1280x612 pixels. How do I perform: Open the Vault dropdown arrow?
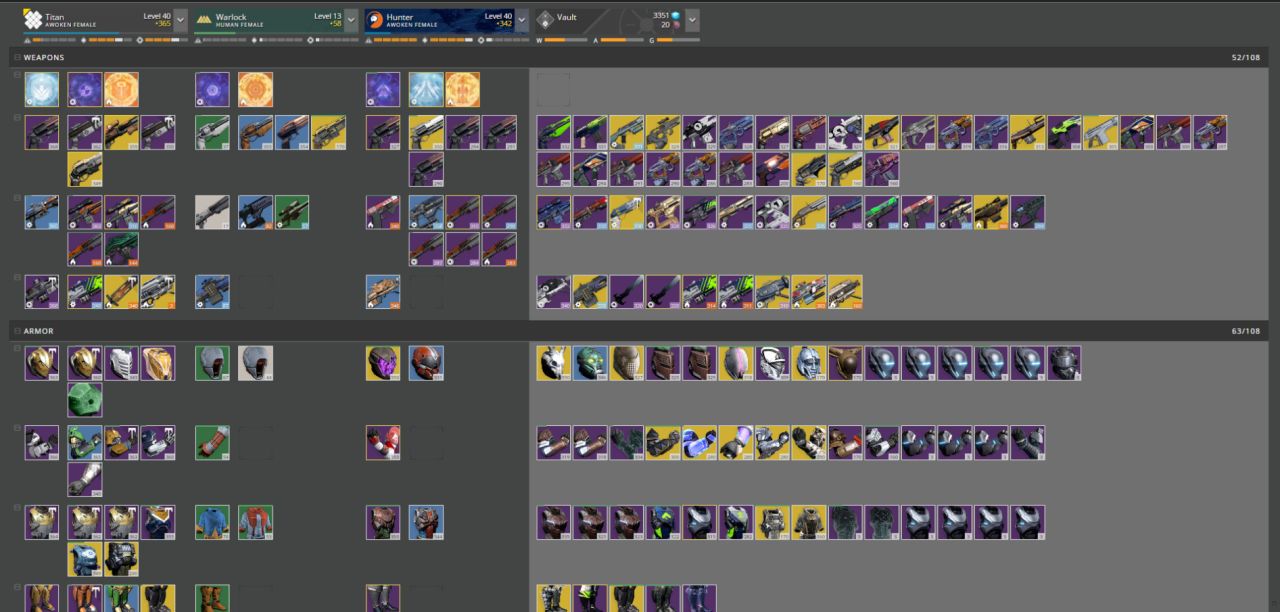pyautogui.click(x=692, y=20)
